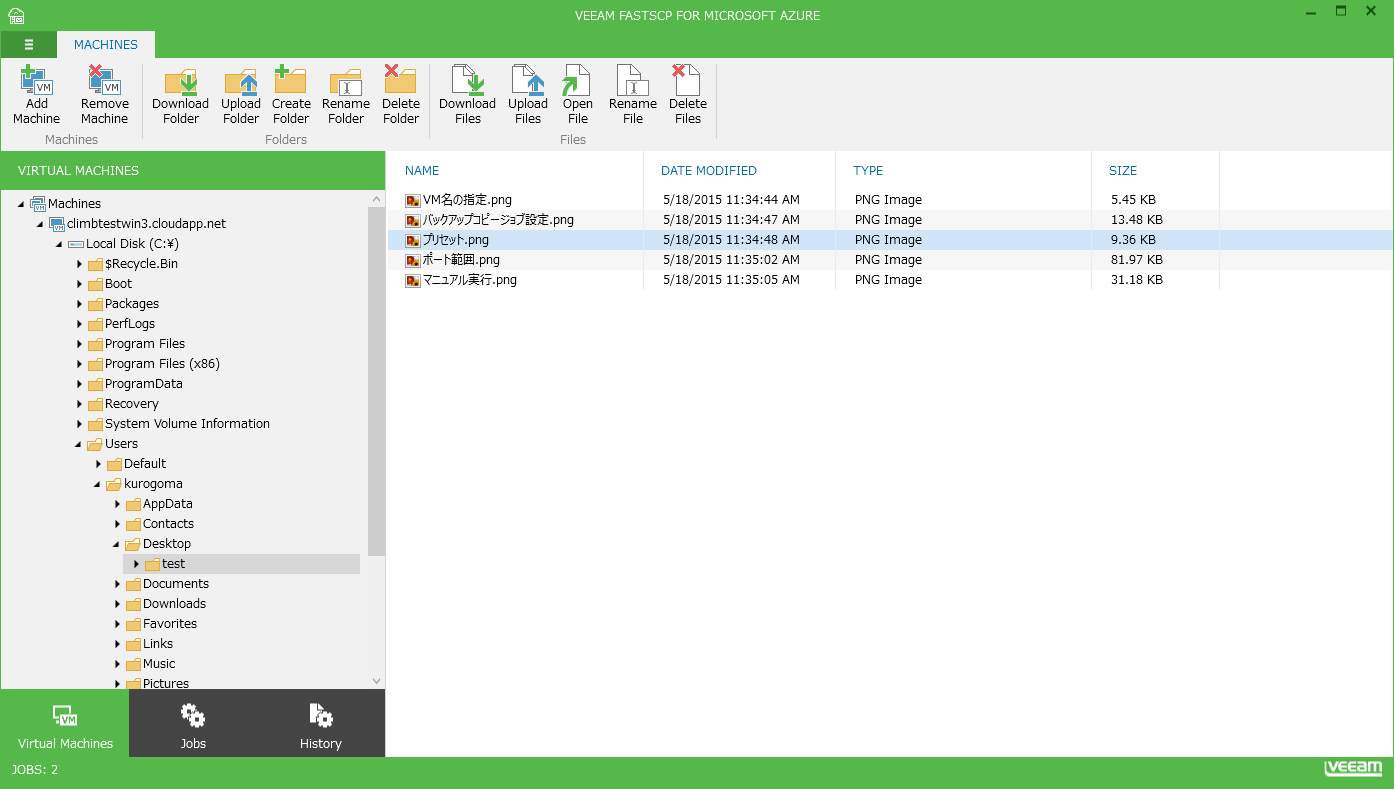Collapse the Desktop folder
Image resolution: width=1394 pixels, height=789 pixels.
[x=116, y=544]
